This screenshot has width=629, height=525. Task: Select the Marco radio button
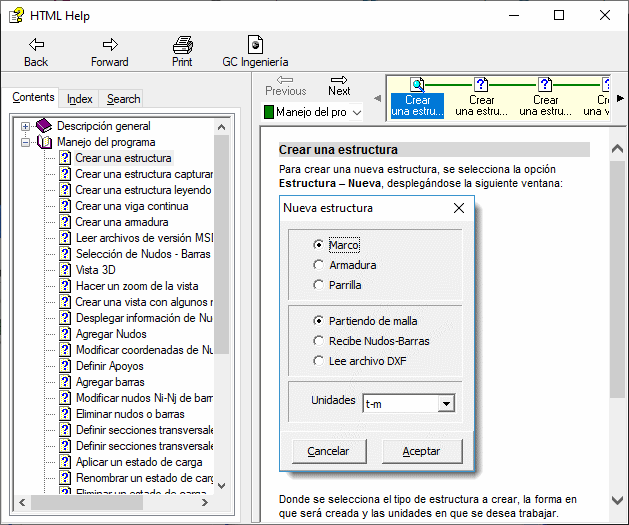point(318,245)
